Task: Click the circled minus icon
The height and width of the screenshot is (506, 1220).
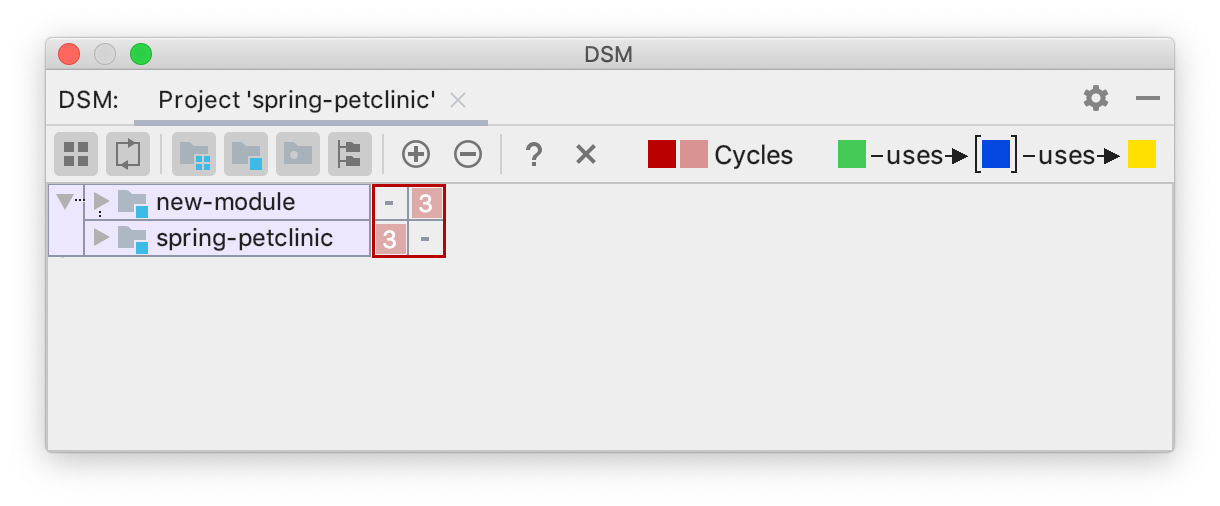Action: 468,154
